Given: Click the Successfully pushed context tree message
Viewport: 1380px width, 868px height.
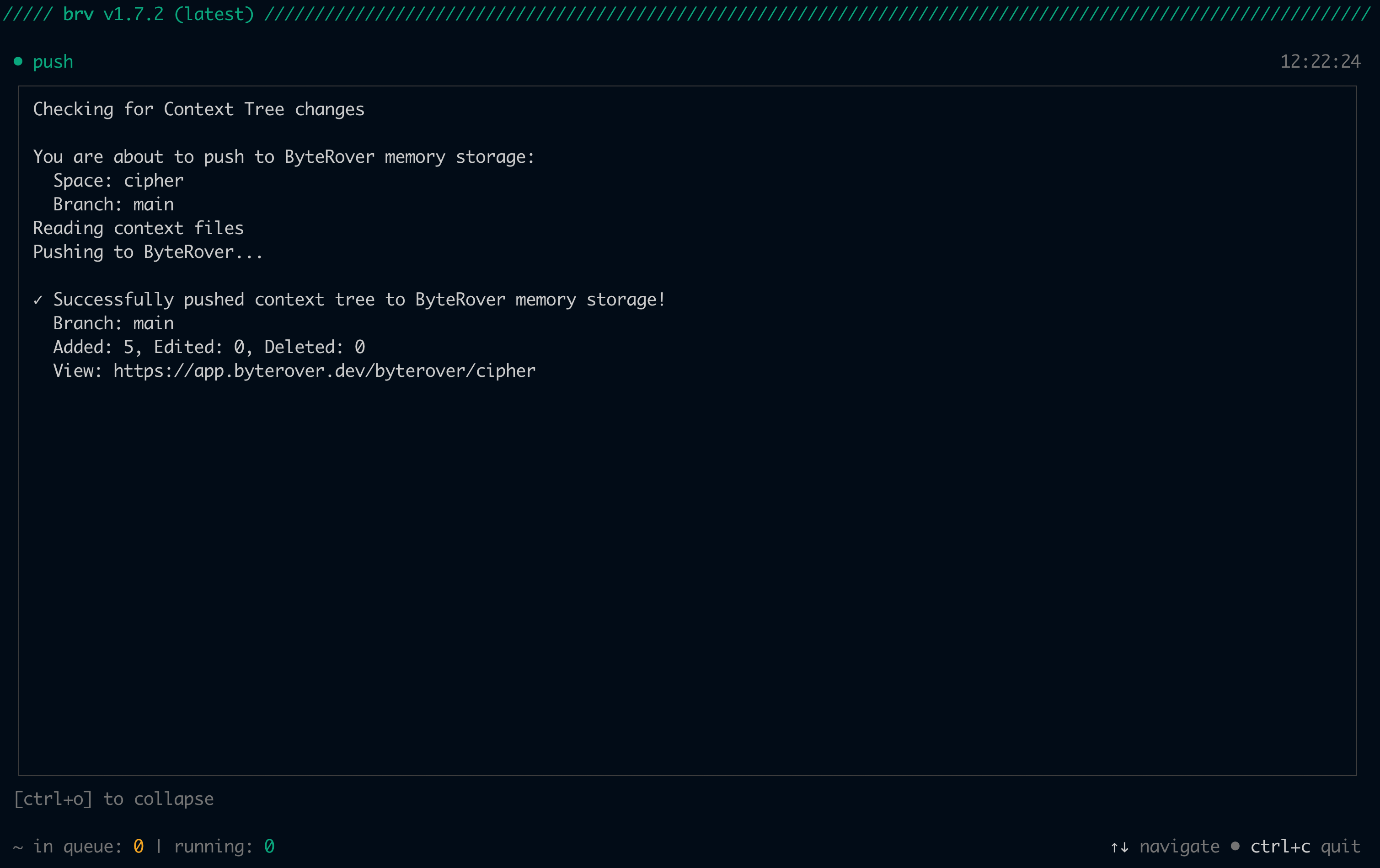Looking at the screenshot, I should point(359,299).
